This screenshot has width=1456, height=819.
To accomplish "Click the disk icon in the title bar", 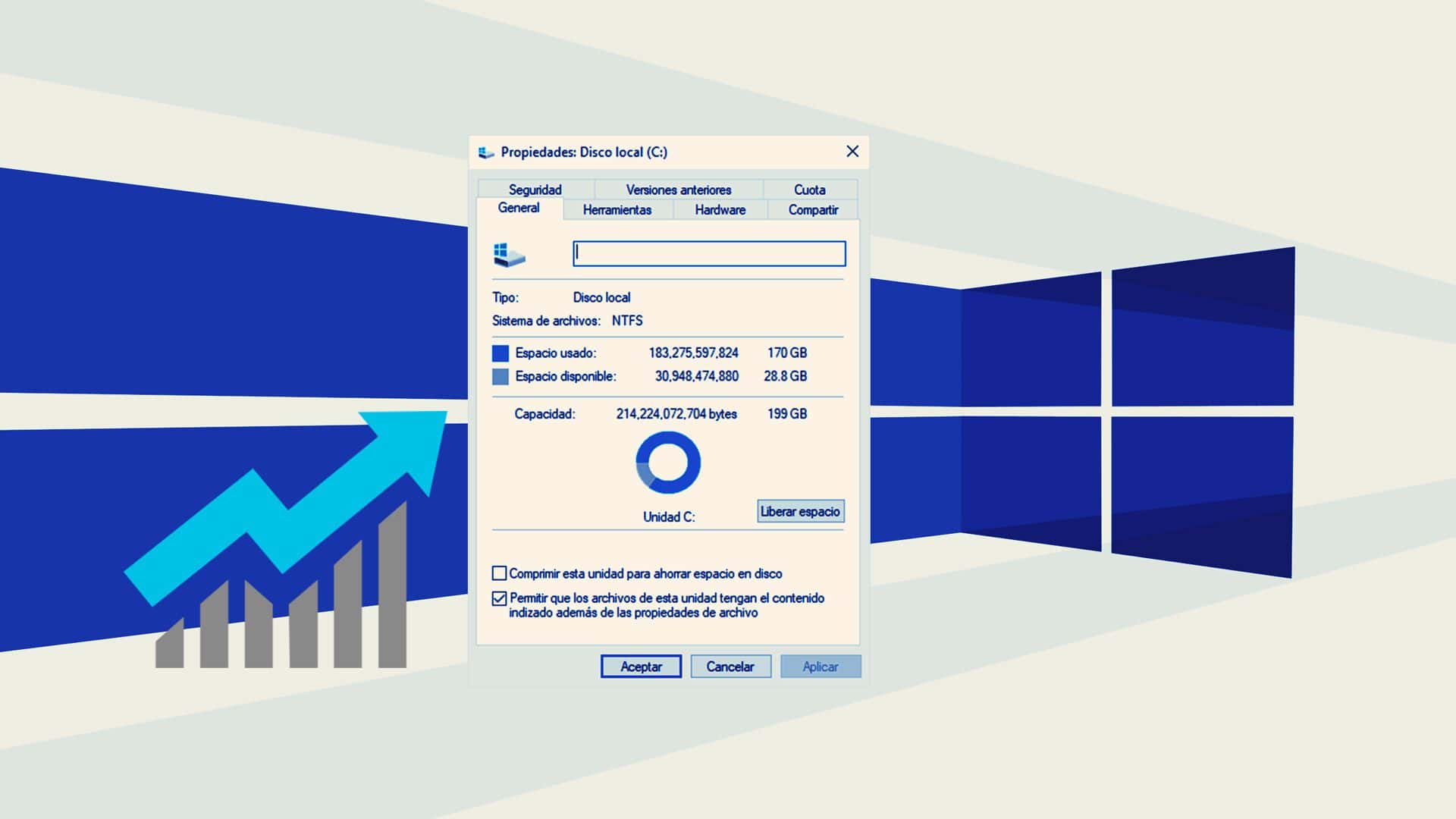I will [x=486, y=152].
